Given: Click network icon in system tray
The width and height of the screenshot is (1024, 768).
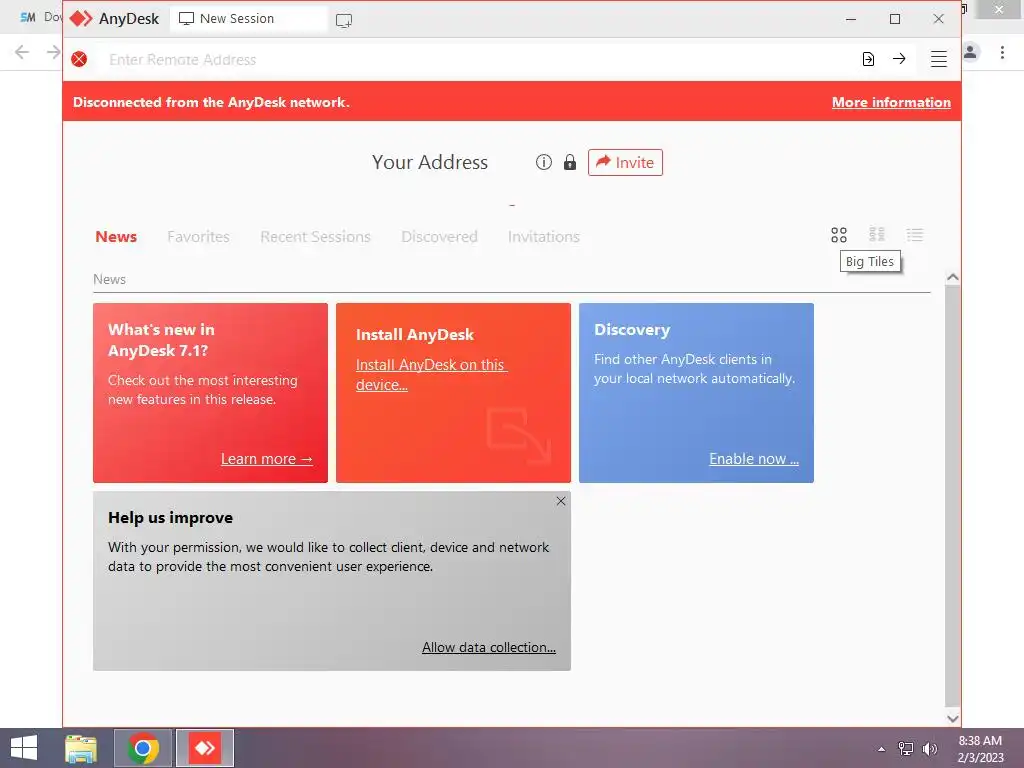Looking at the screenshot, I should pos(906,749).
